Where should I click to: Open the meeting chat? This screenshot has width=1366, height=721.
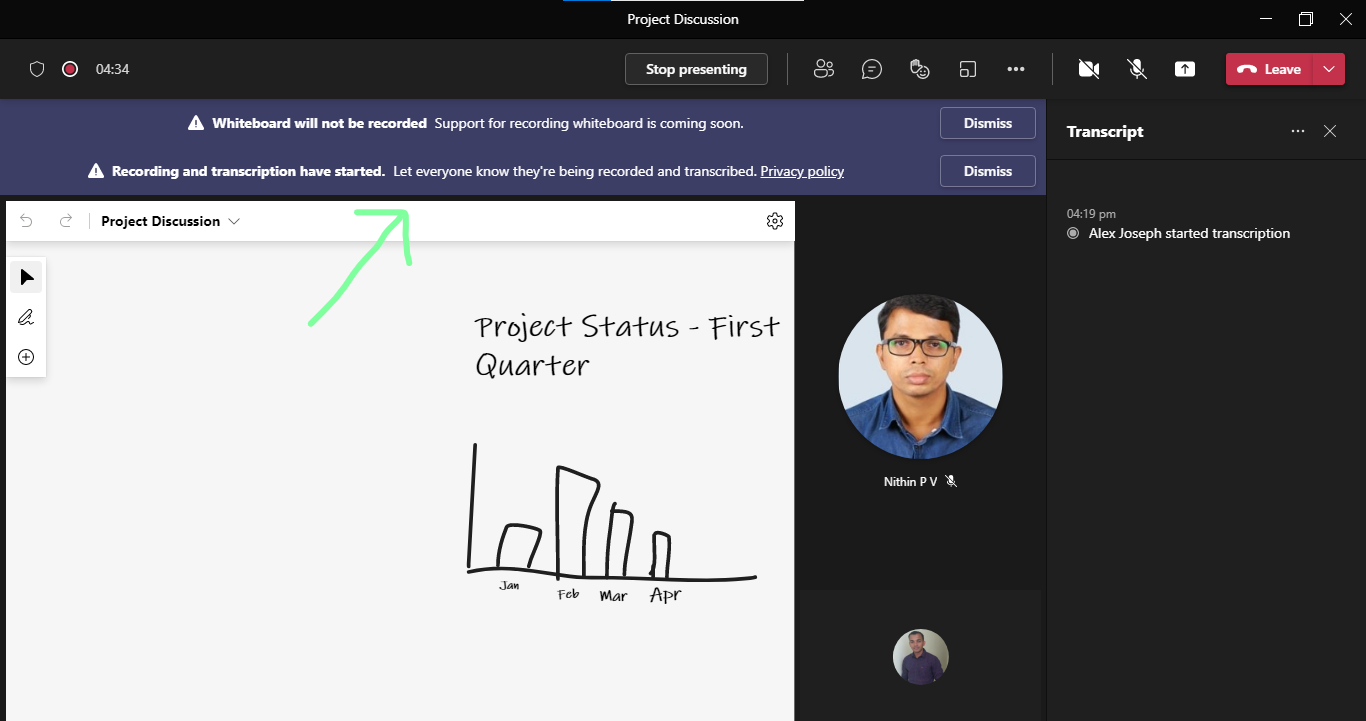coord(871,69)
